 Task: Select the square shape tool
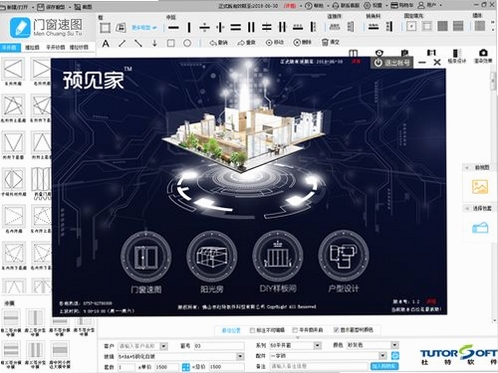(x=171, y=43)
